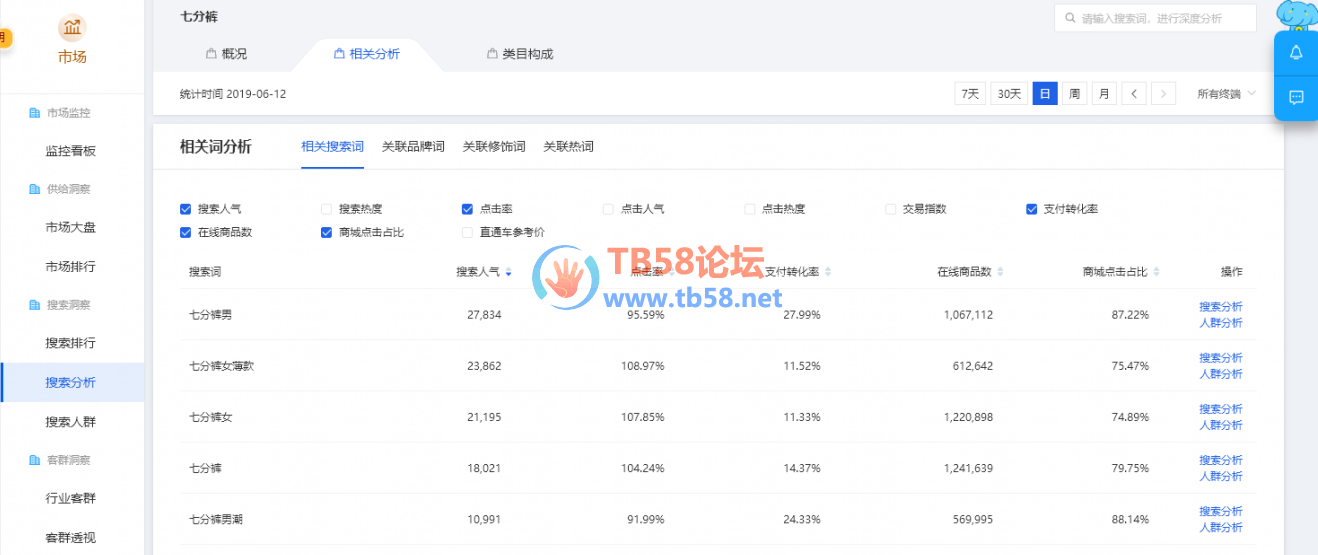This screenshot has height=555, width=1318.
Task: Open the 所有终端 dropdown
Action: [x=1226, y=94]
